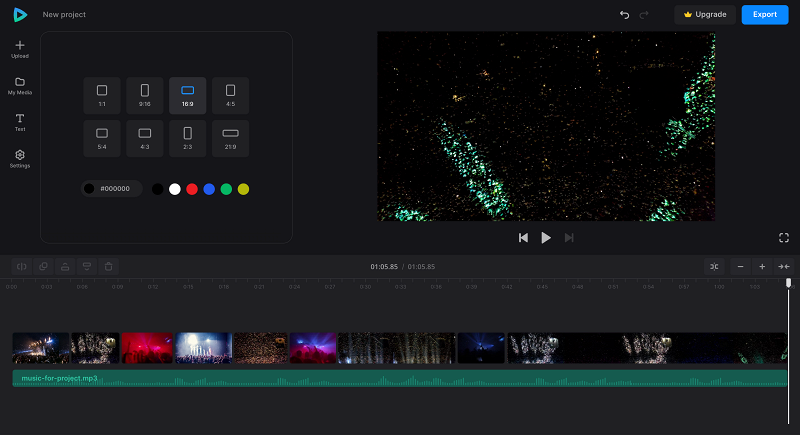Click the Split clip tool

22,267
